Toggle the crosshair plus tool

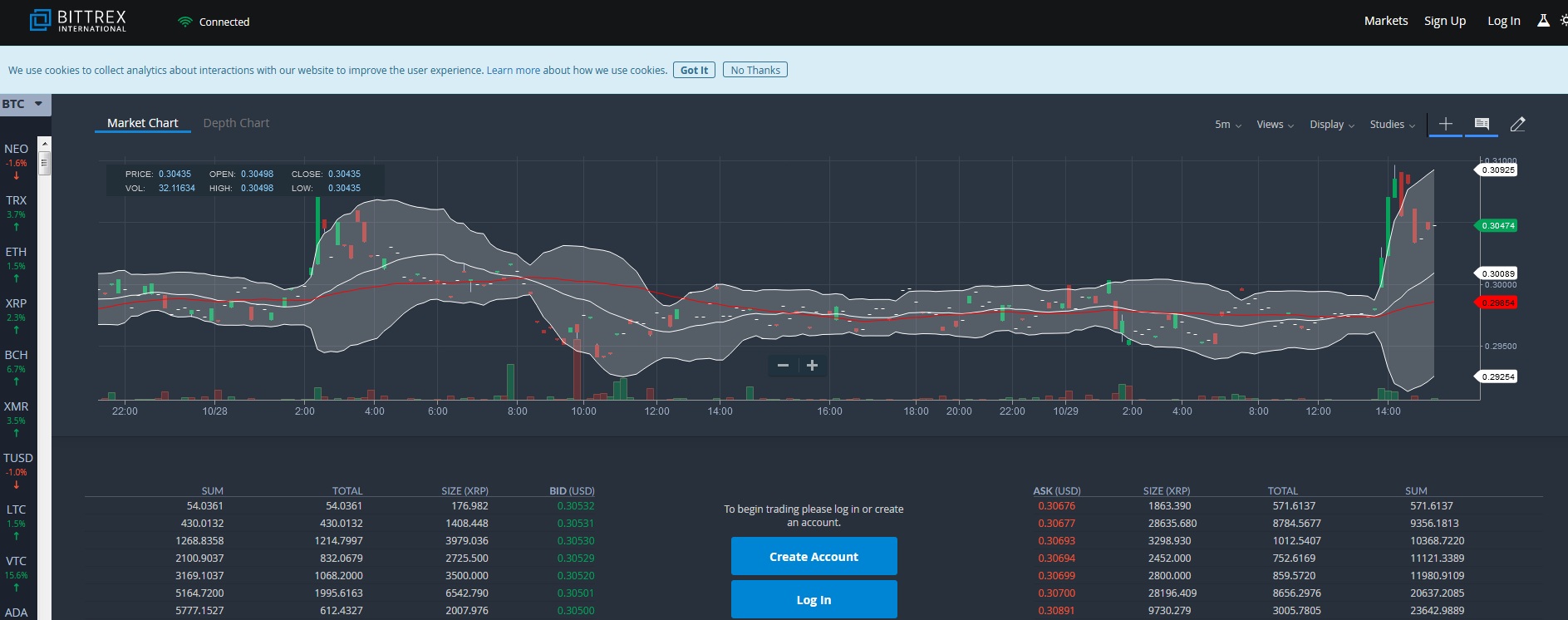point(1446,124)
